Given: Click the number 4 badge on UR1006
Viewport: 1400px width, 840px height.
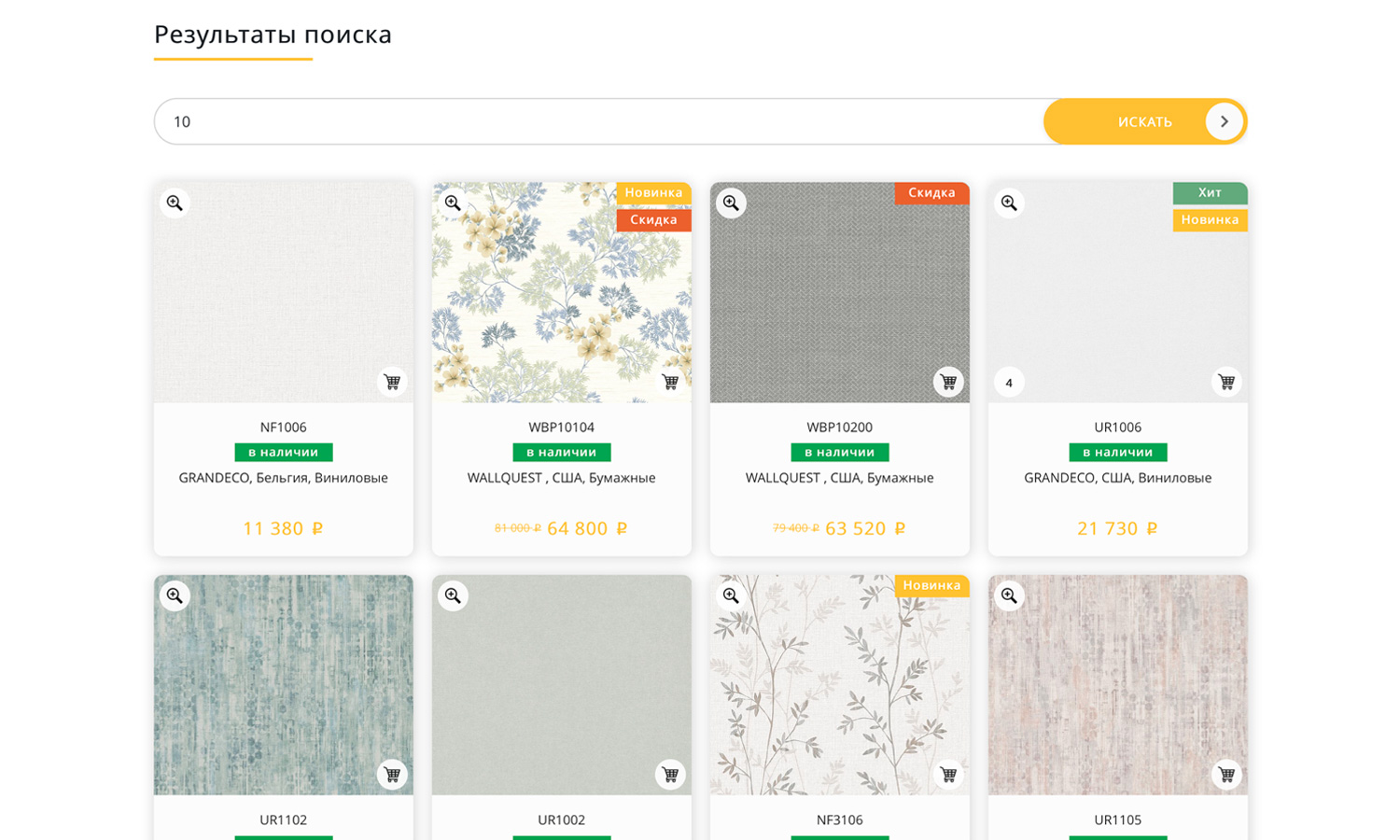Looking at the screenshot, I should point(1009,383).
